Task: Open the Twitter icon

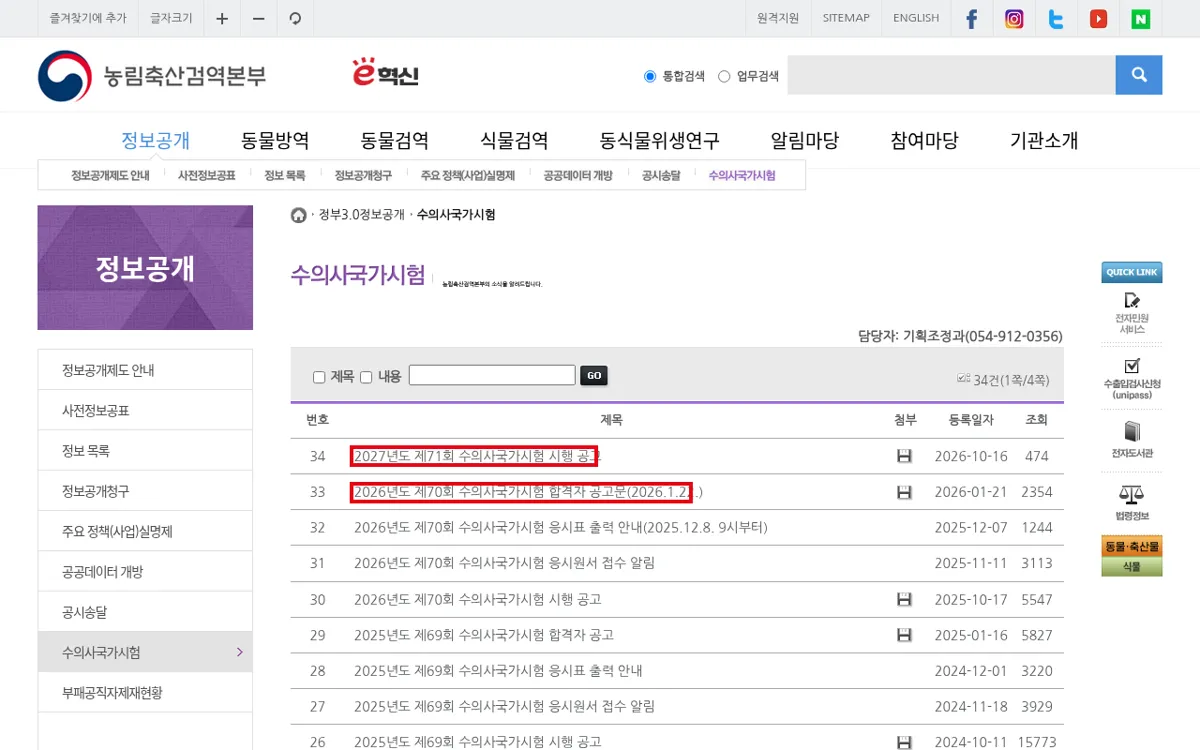Action: (1056, 19)
